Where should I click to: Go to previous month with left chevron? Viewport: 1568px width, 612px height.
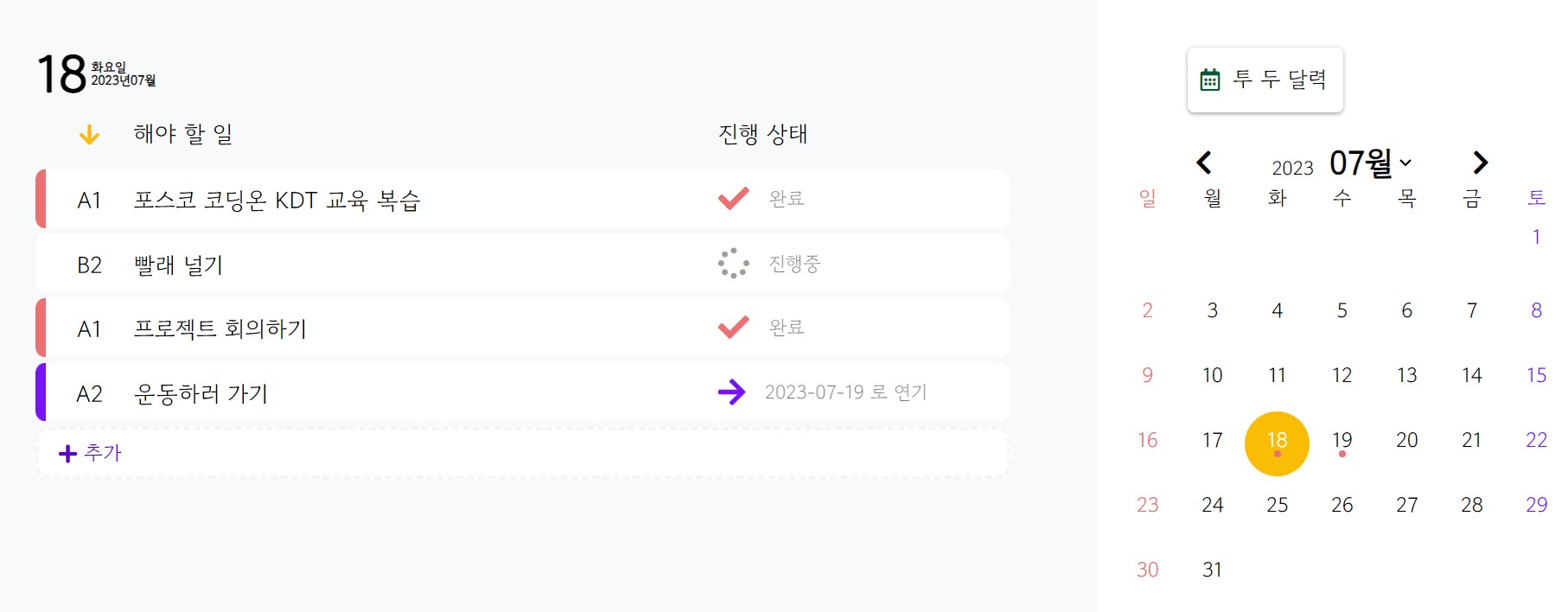1204,163
